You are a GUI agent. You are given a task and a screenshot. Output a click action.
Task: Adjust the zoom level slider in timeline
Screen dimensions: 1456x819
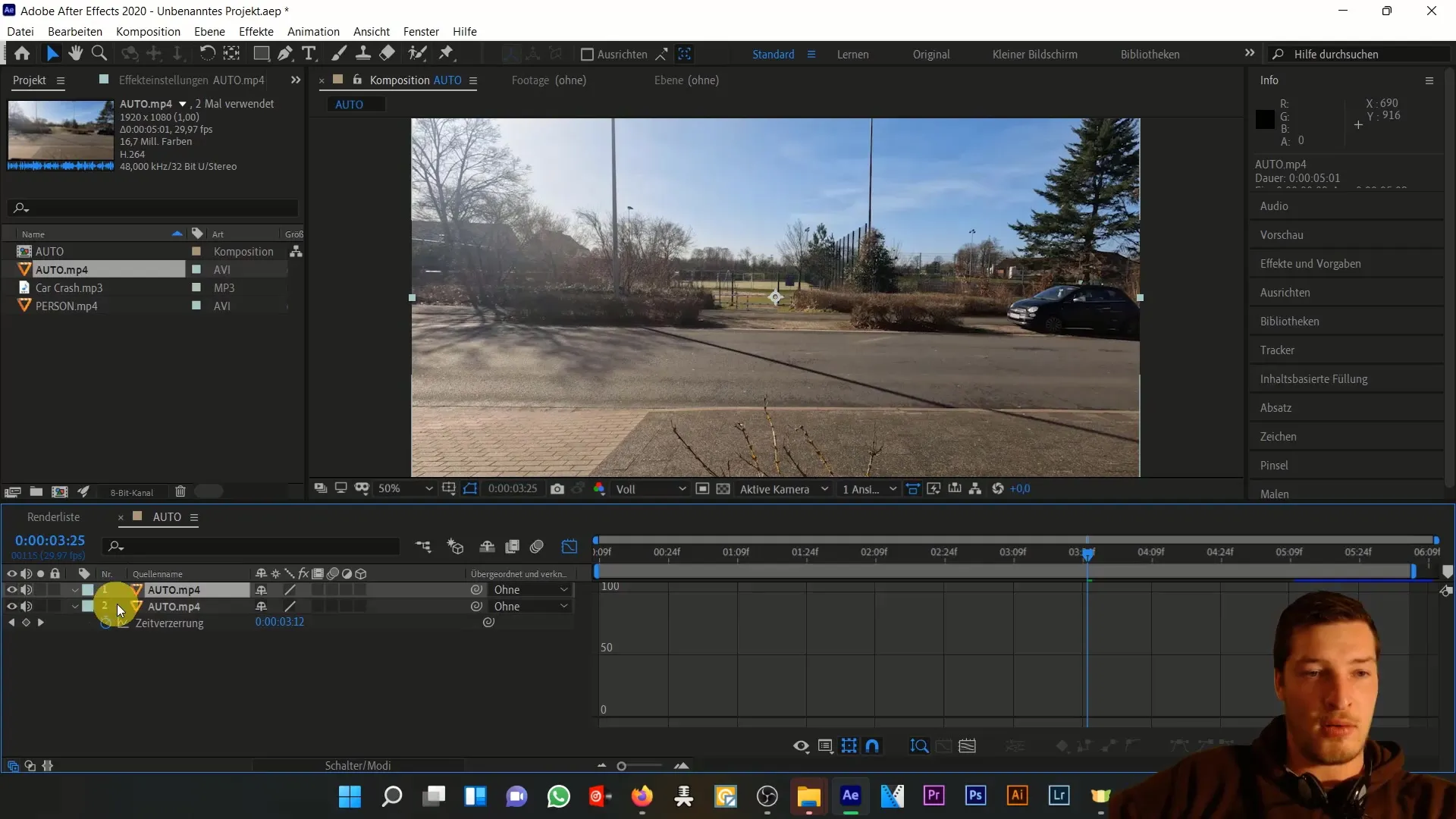pyautogui.click(x=623, y=765)
